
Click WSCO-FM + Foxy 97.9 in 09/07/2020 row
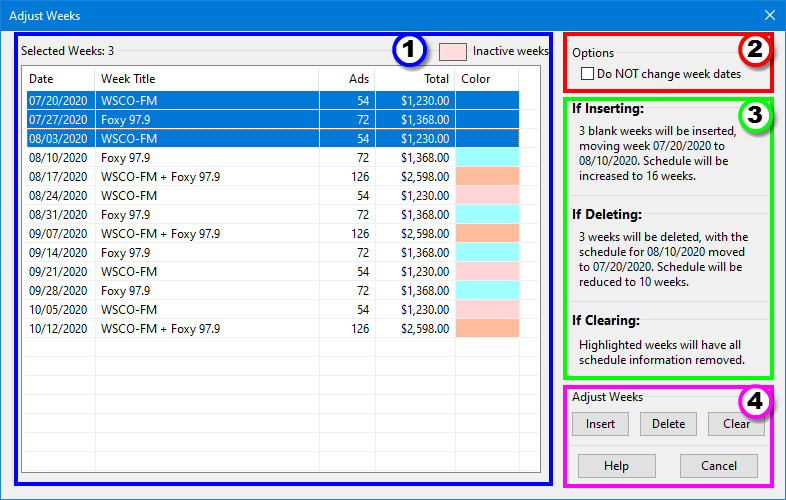click(x=160, y=234)
